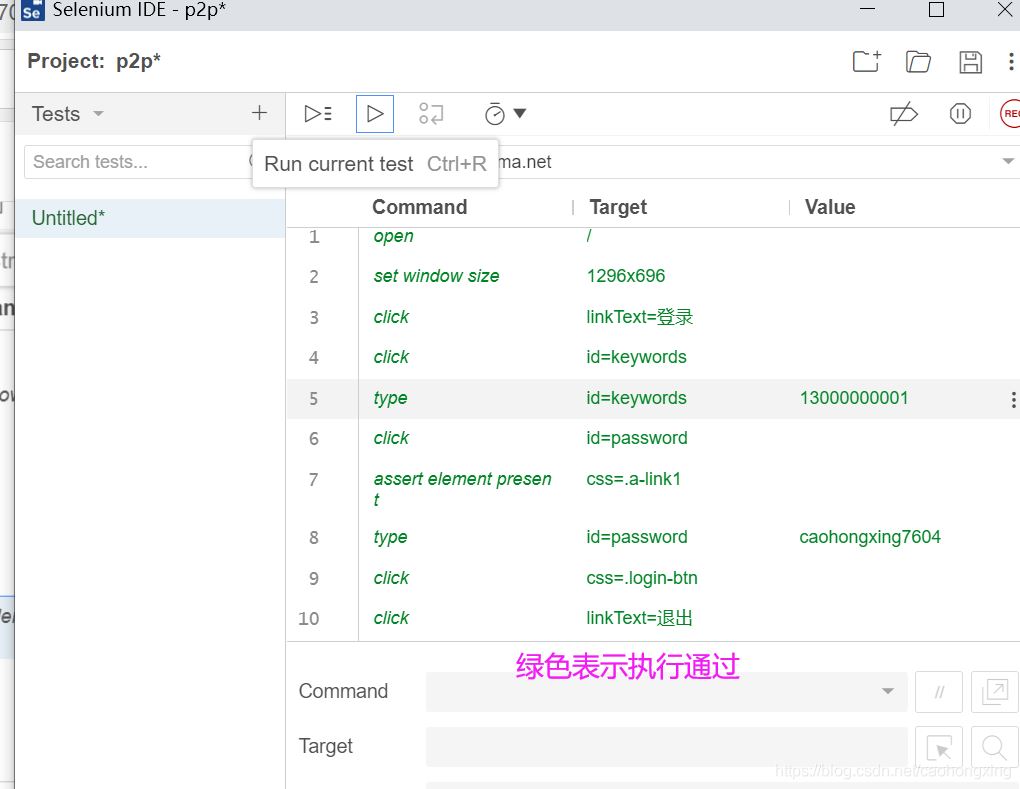1020x789 pixels.
Task: Create new project icon
Action: 866,62
